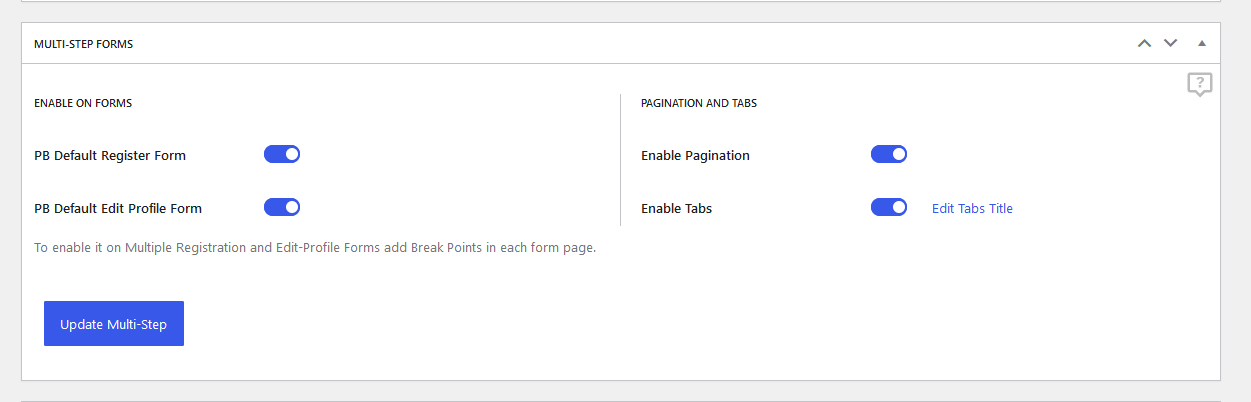Move the Multi-Step Forms panel down
Screen dimensions: 1251x402
click(1170, 44)
